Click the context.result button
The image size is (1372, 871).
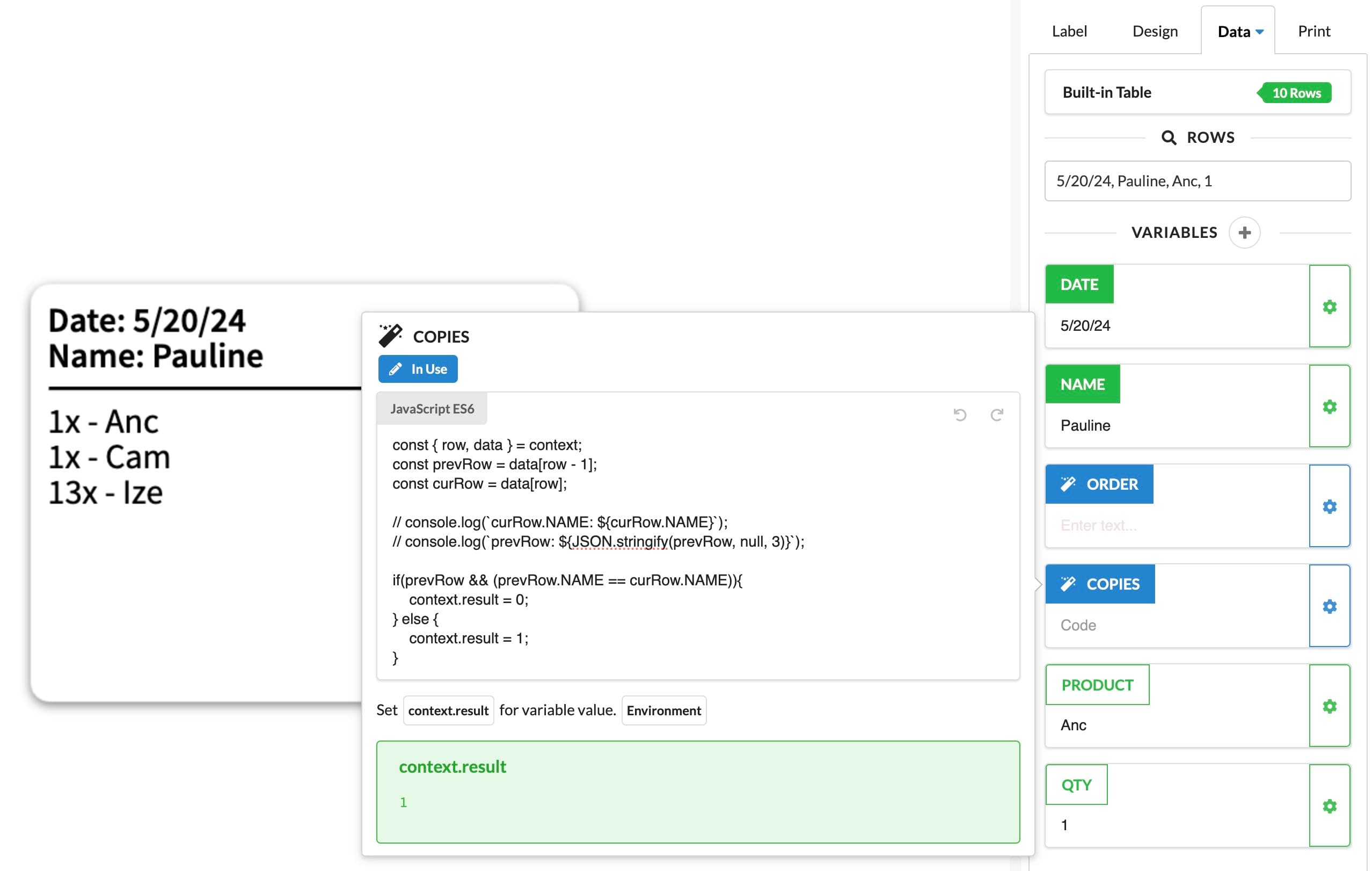pyautogui.click(x=448, y=710)
